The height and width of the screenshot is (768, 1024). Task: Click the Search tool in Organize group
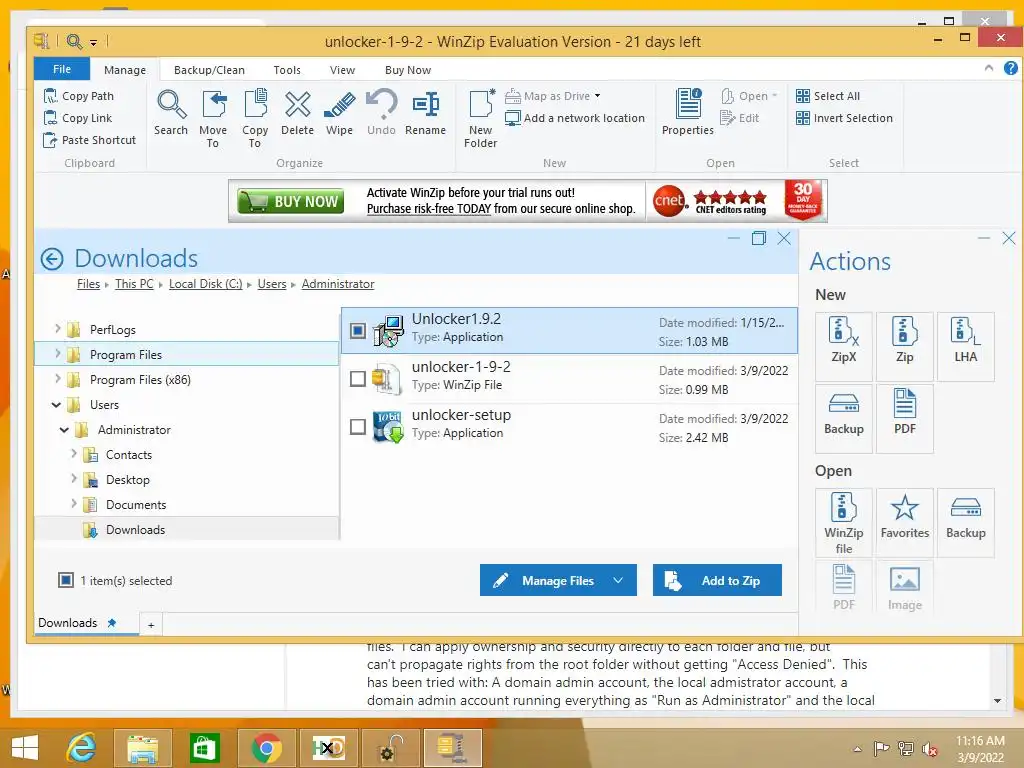[x=171, y=112]
